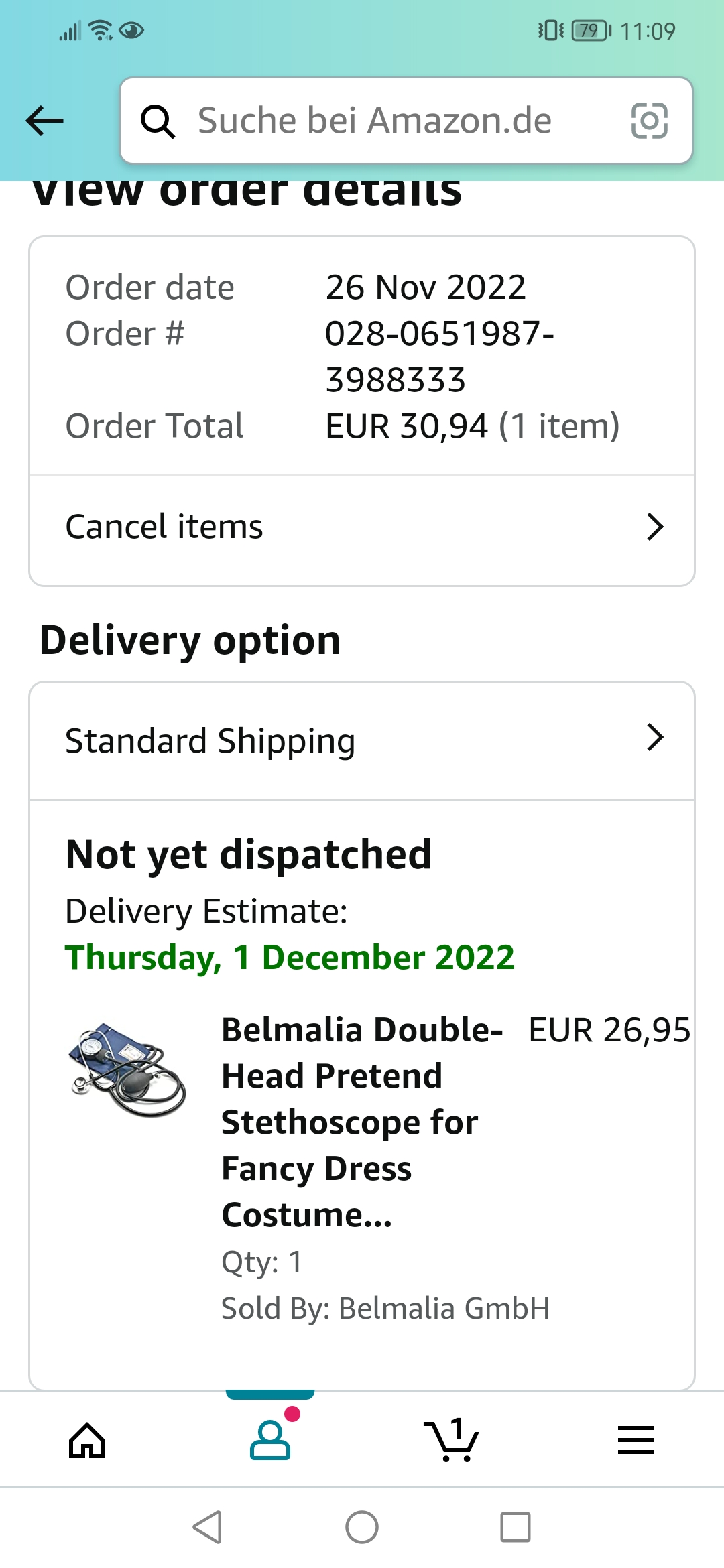This screenshot has width=724, height=1568.
Task: Open the shopping cart
Action: click(452, 1440)
